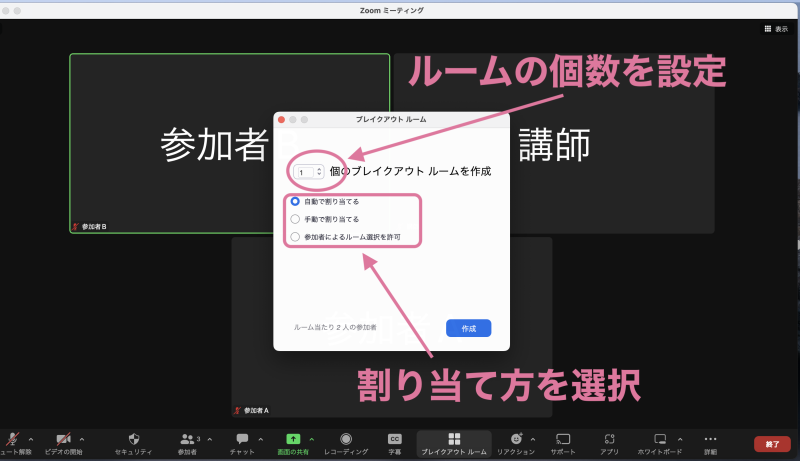Click the green share screen icon

coord(293,439)
